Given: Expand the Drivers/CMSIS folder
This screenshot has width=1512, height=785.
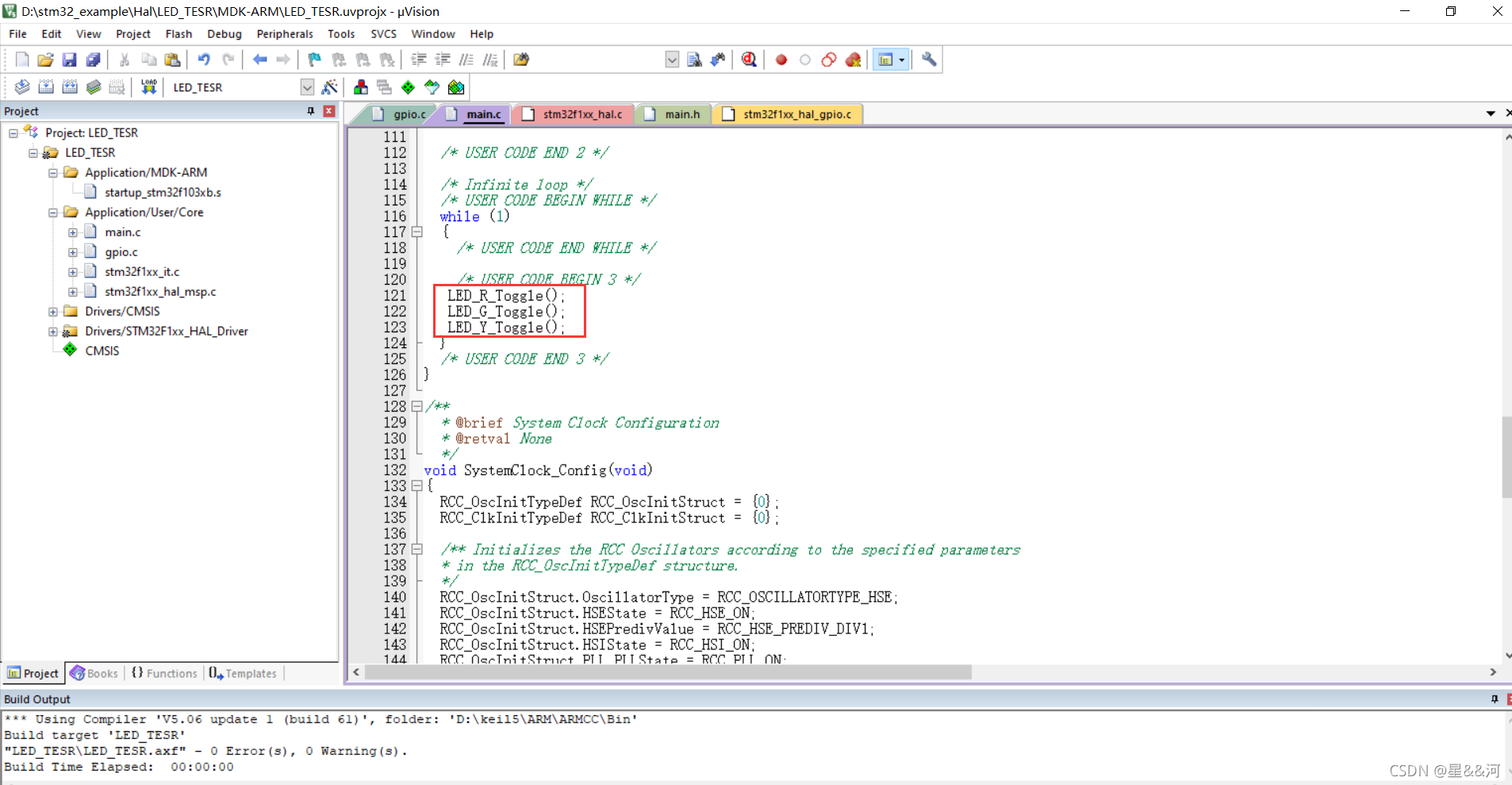Looking at the screenshot, I should (53, 312).
